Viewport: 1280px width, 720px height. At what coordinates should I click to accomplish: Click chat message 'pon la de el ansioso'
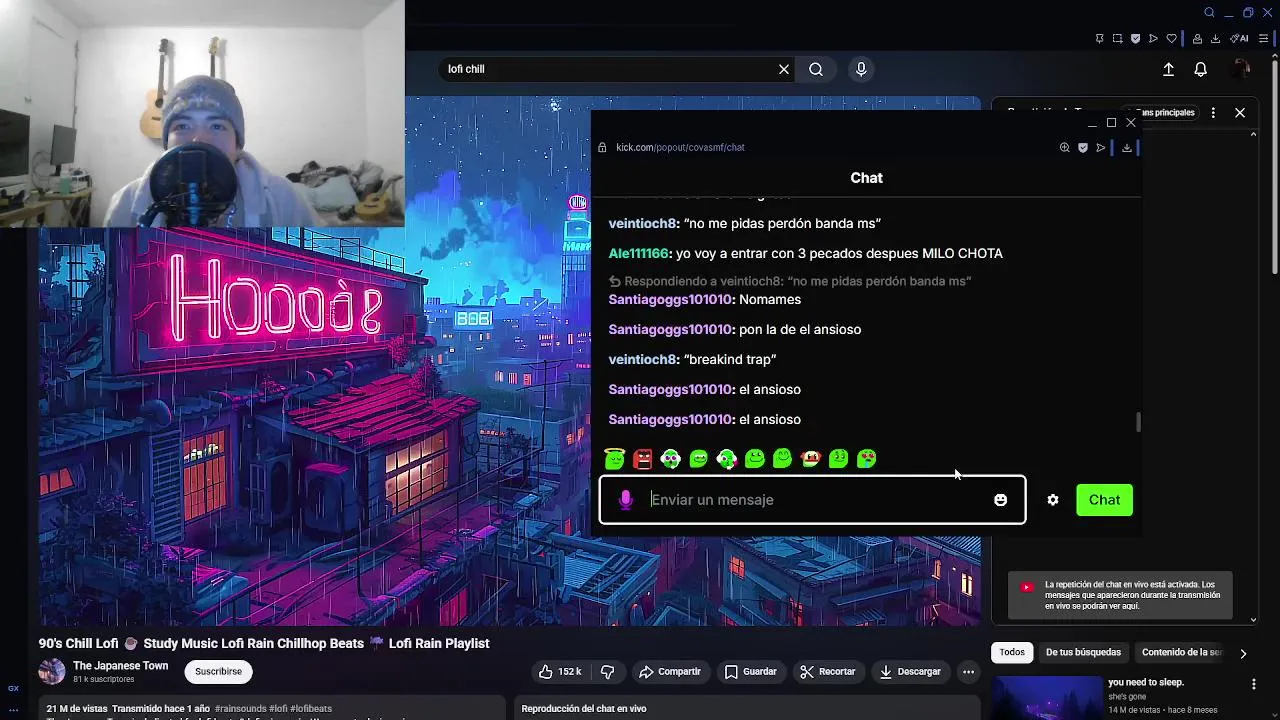pyautogui.click(x=800, y=329)
